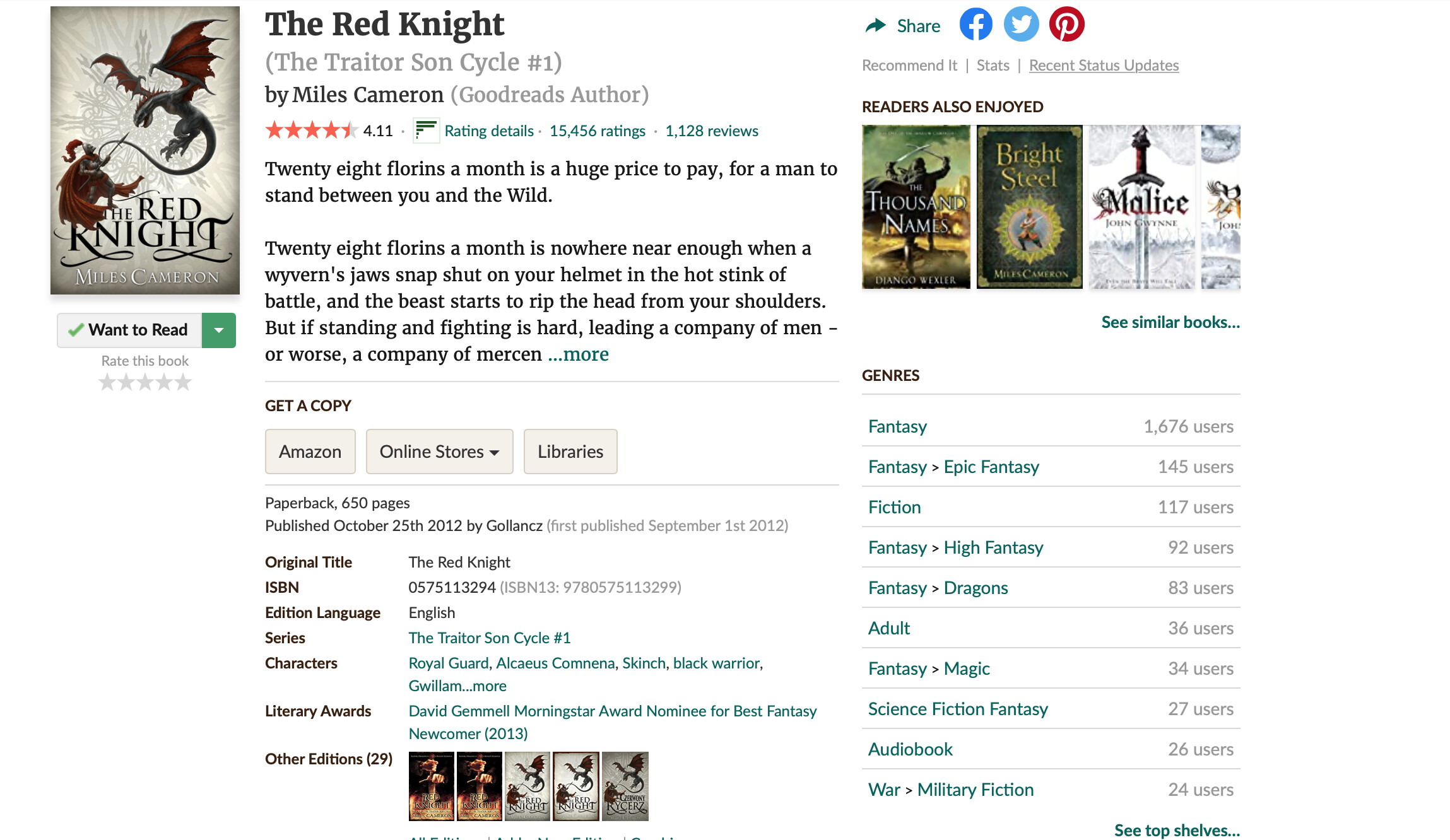Click the Libraries button
The width and height of the screenshot is (1450, 840).
[x=570, y=452]
